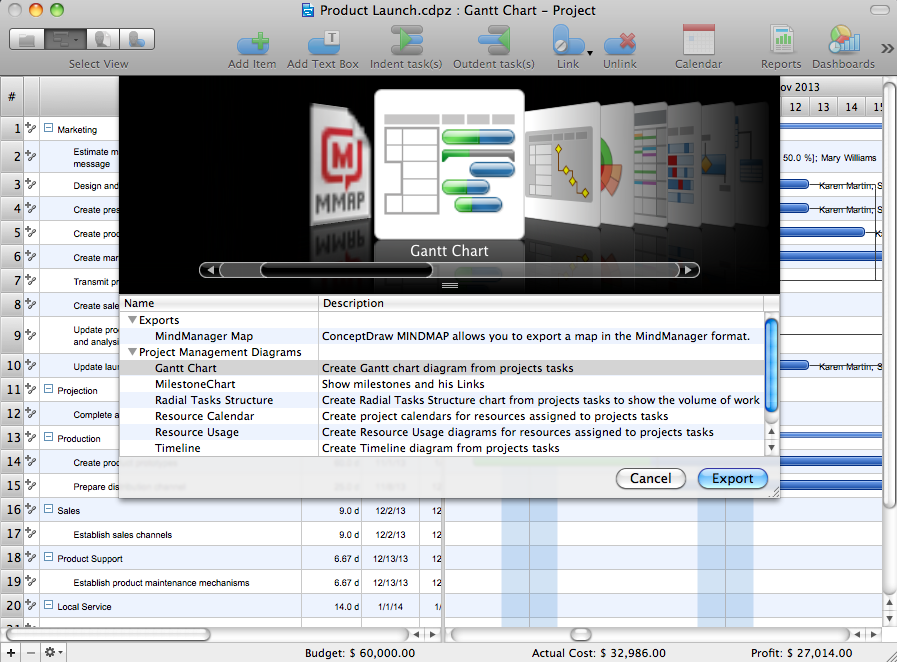Click the cover flow scrollbar's left arrow

point(211,270)
